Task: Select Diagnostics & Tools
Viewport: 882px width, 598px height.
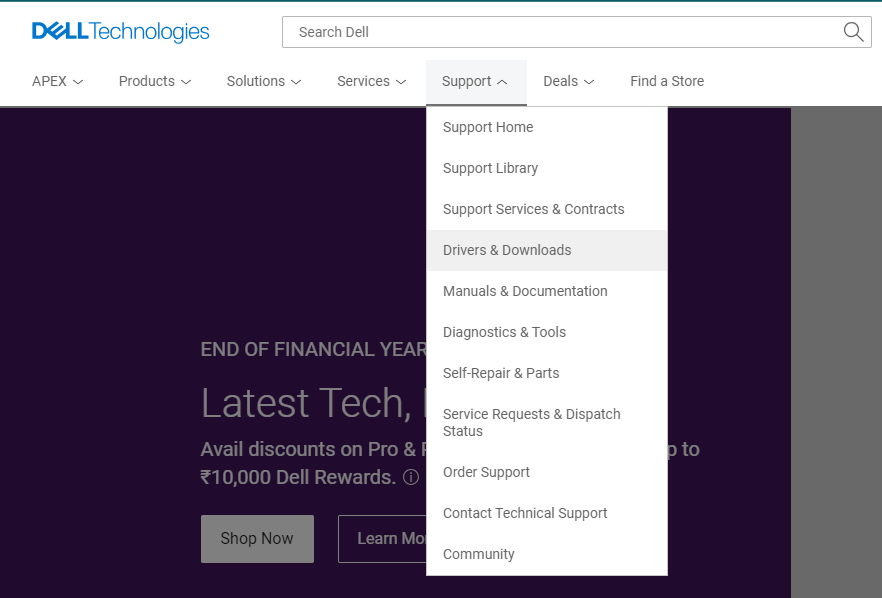Action: click(504, 332)
